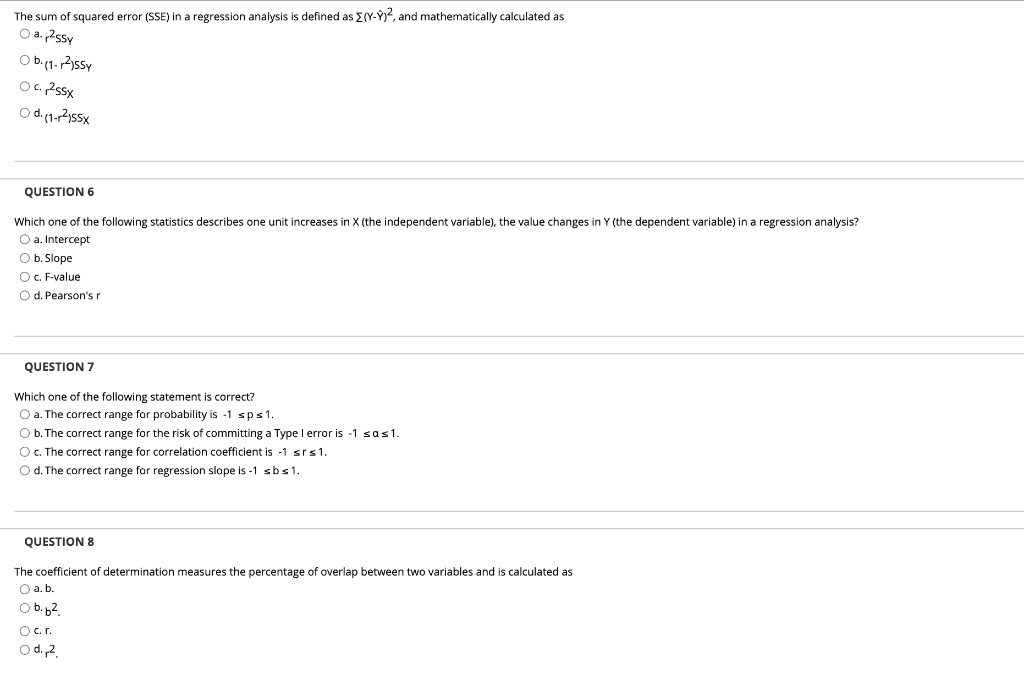Click the QUESTION 7 heading
Screen dimensions: 1024x679
point(60,366)
